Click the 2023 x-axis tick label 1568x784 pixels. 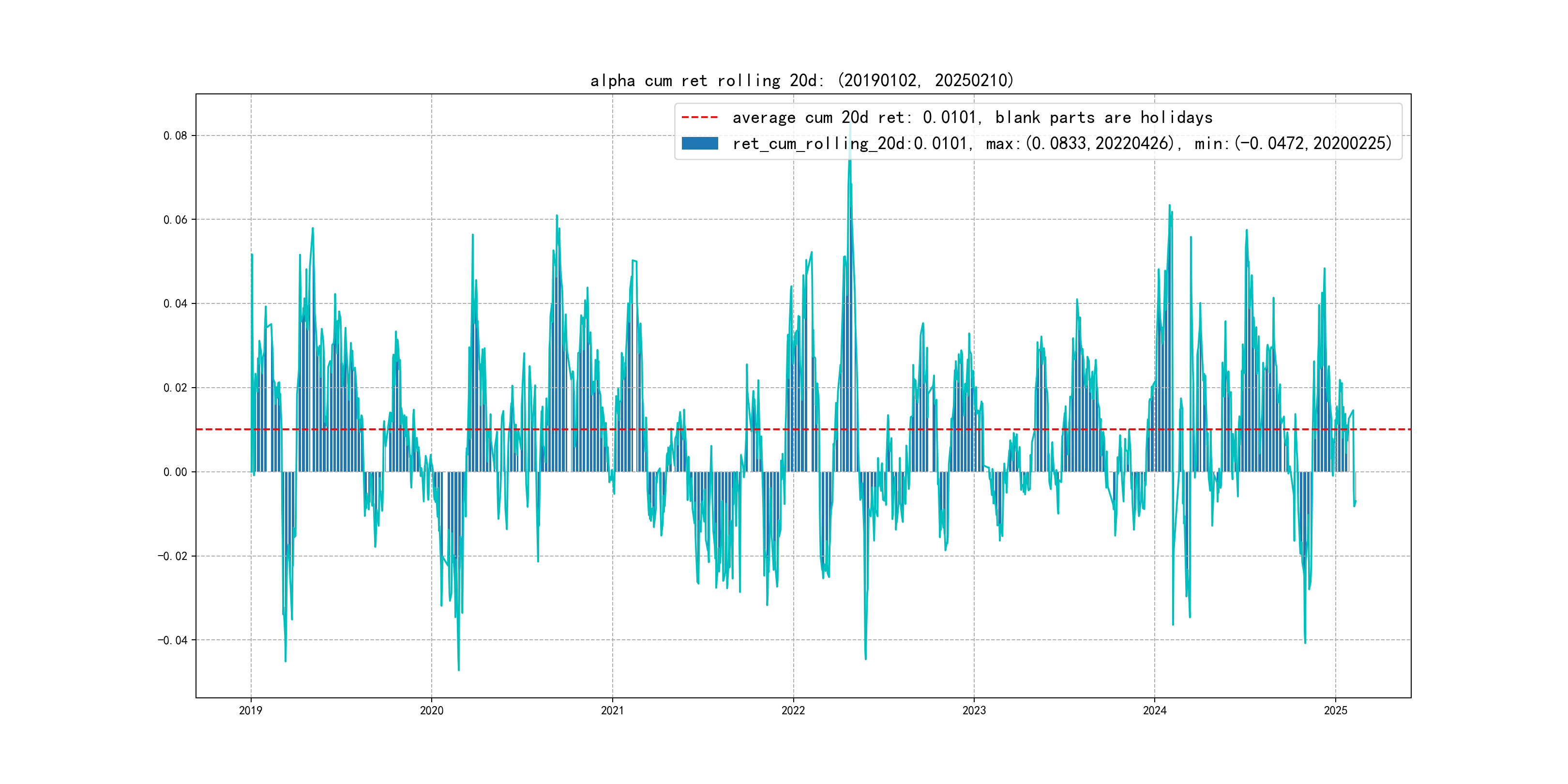[974, 710]
